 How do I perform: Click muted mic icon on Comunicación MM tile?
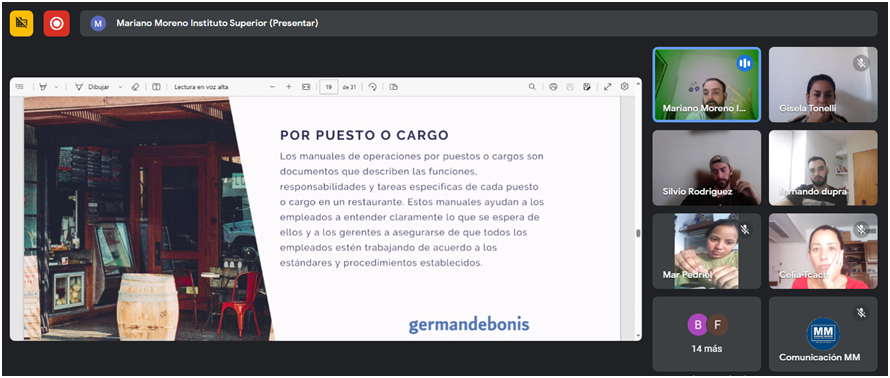coord(861,313)
